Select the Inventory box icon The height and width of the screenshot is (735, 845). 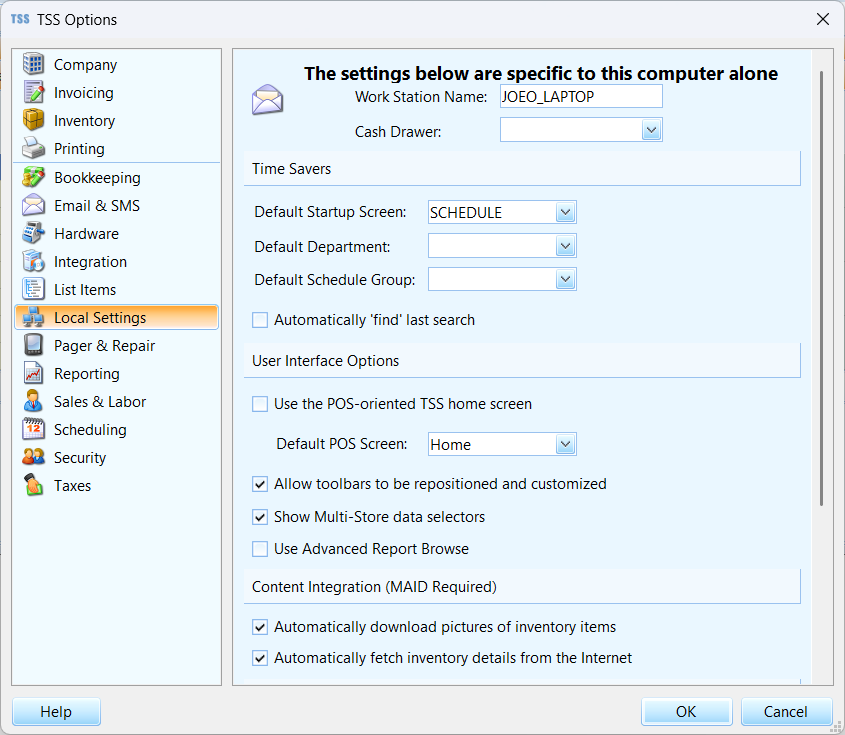click(x=33, y=120)
